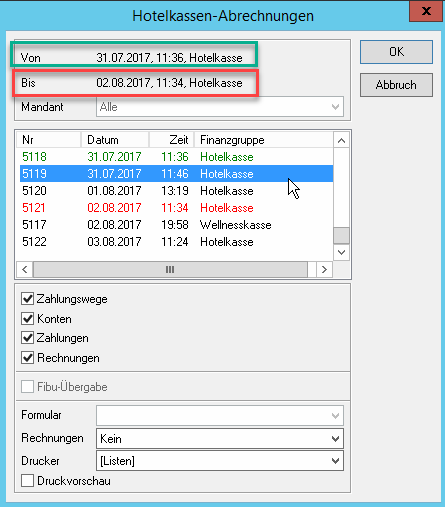Click the date 01.08.2017 cell
The width and height of the screenshot is (445, 507).
coord(114,191)
